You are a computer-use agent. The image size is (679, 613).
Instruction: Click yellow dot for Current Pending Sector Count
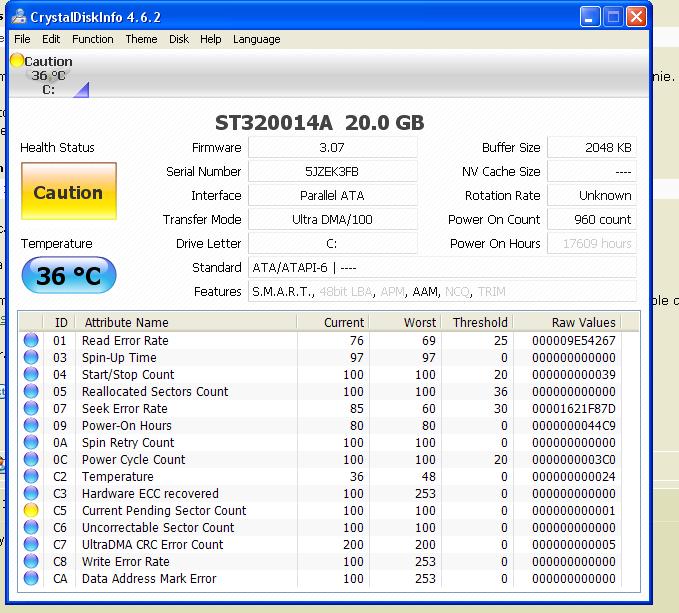point(31,510)
